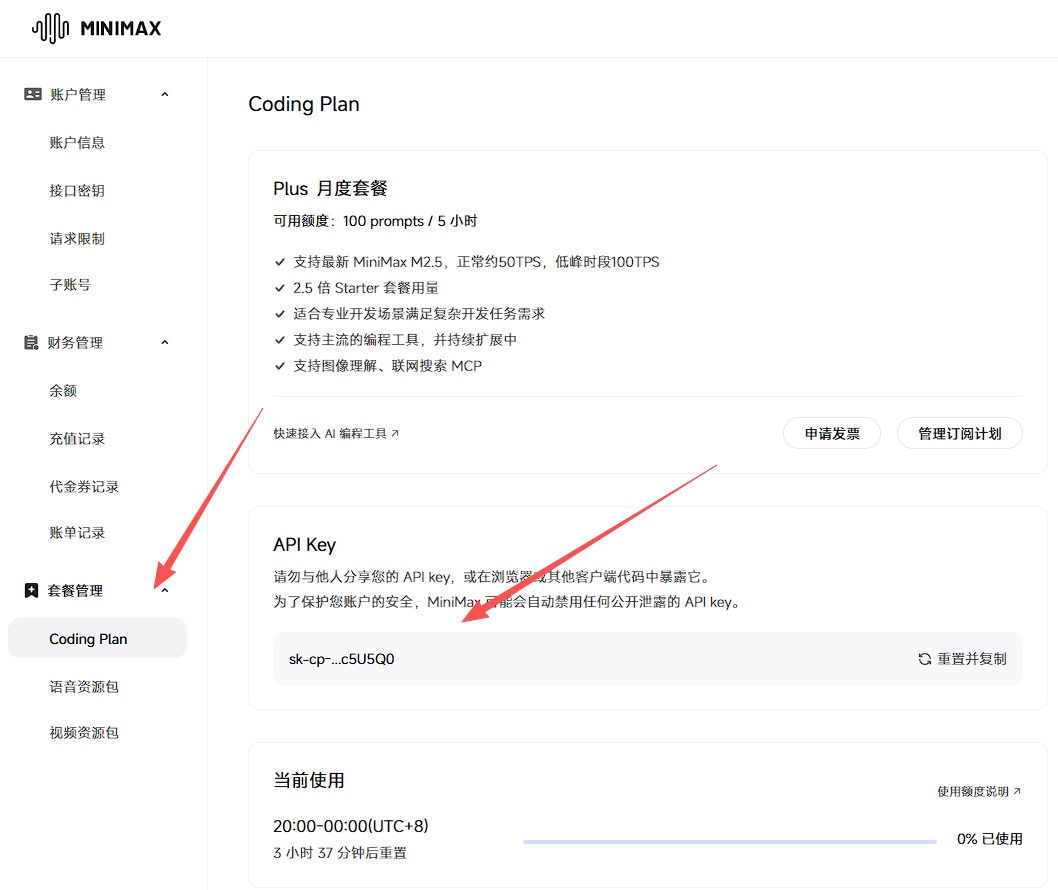View 代金券记录 page

coord(84,486)
